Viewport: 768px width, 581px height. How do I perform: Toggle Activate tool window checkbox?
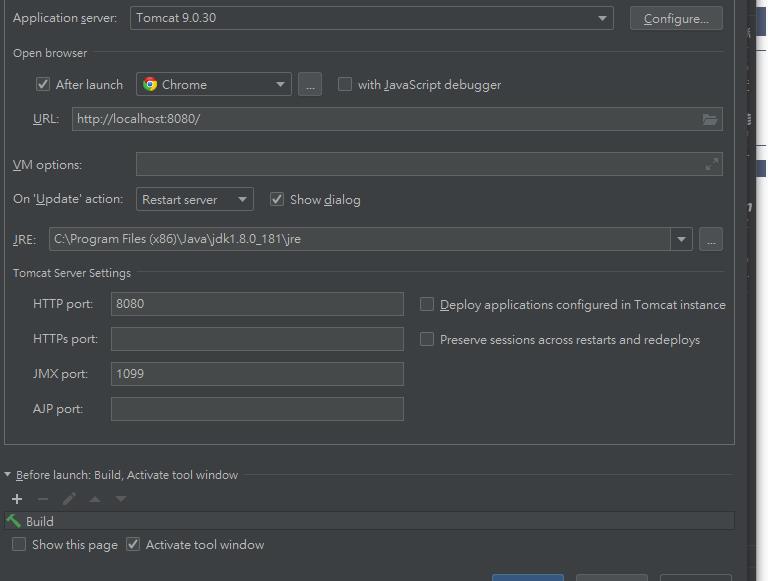[133, 544]
